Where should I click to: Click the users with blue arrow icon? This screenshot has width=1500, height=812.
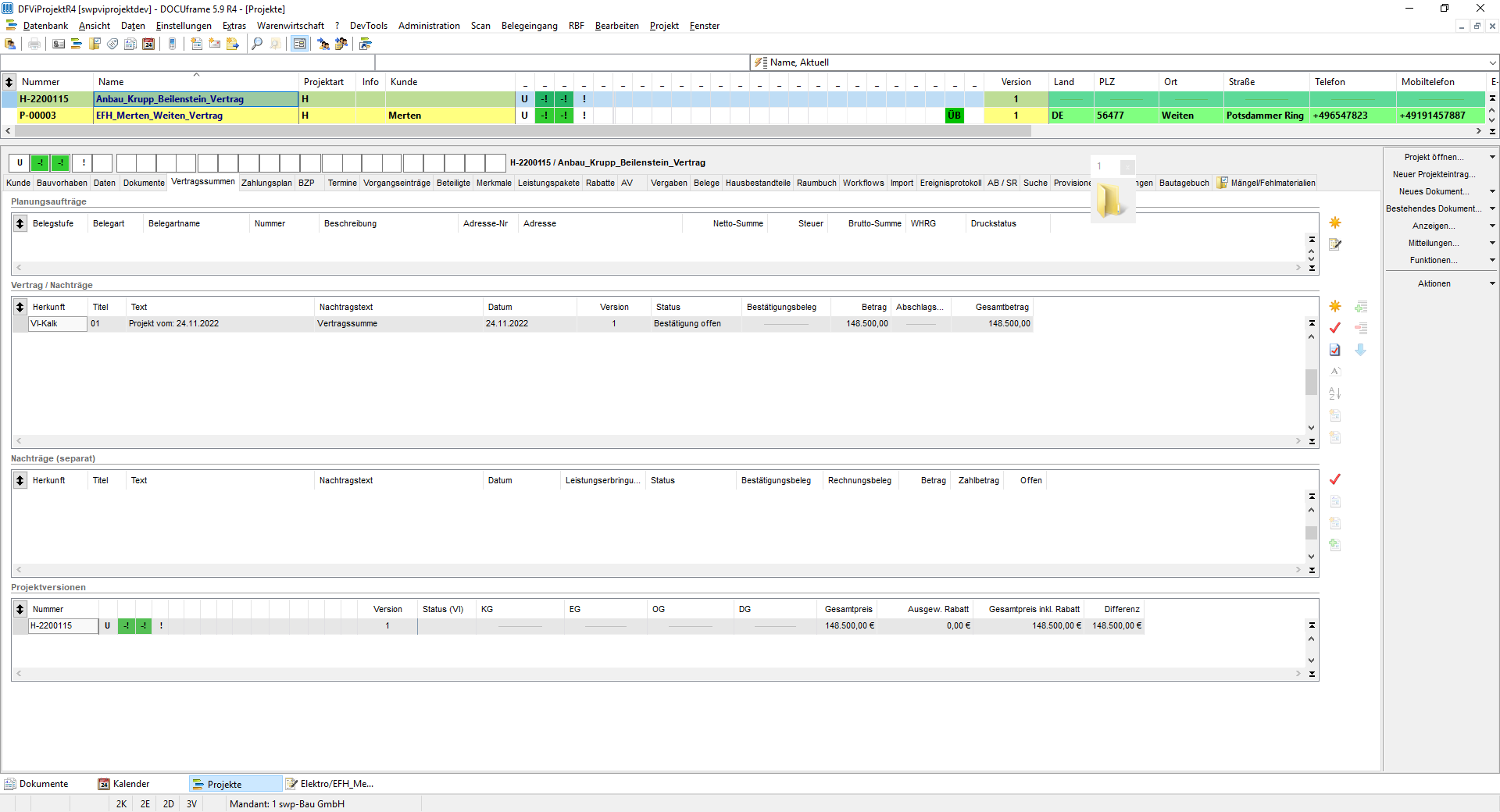(323, 44)
